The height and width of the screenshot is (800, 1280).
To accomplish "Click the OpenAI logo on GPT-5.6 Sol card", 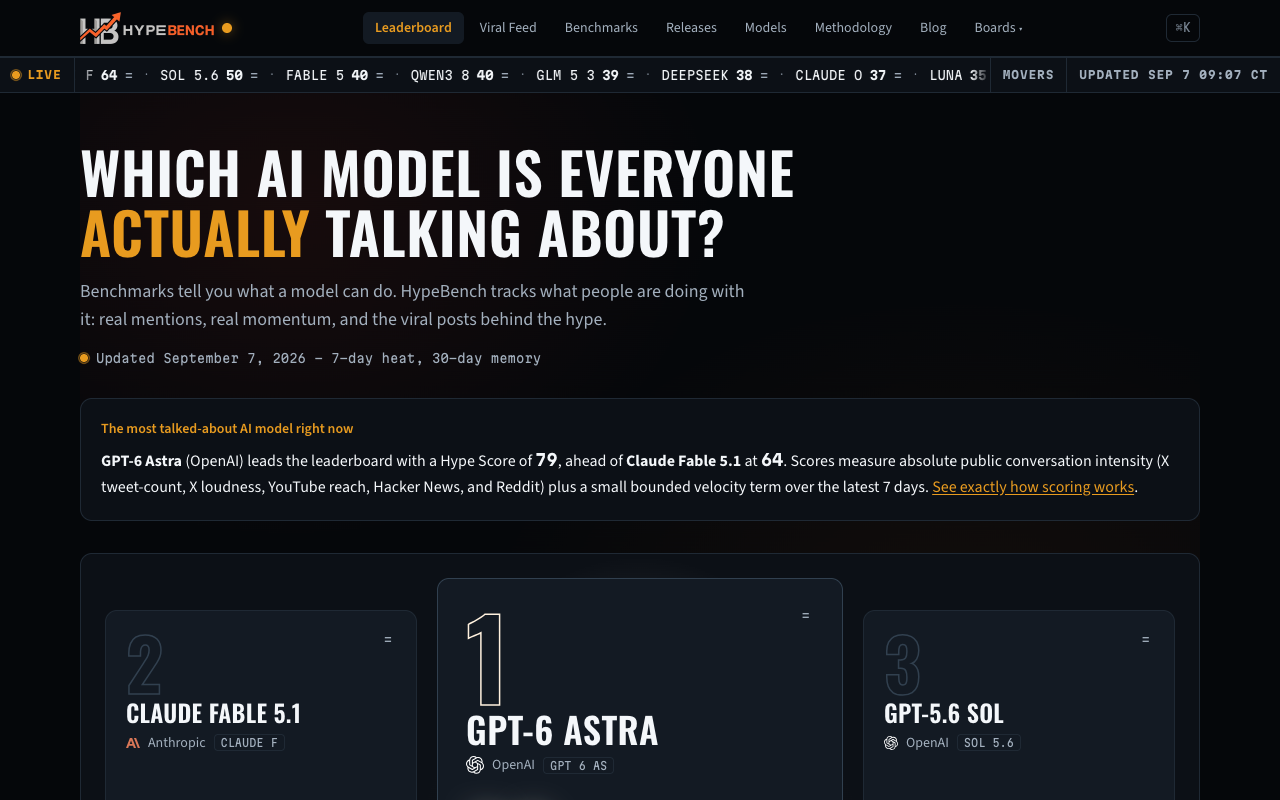I will 891,743.
